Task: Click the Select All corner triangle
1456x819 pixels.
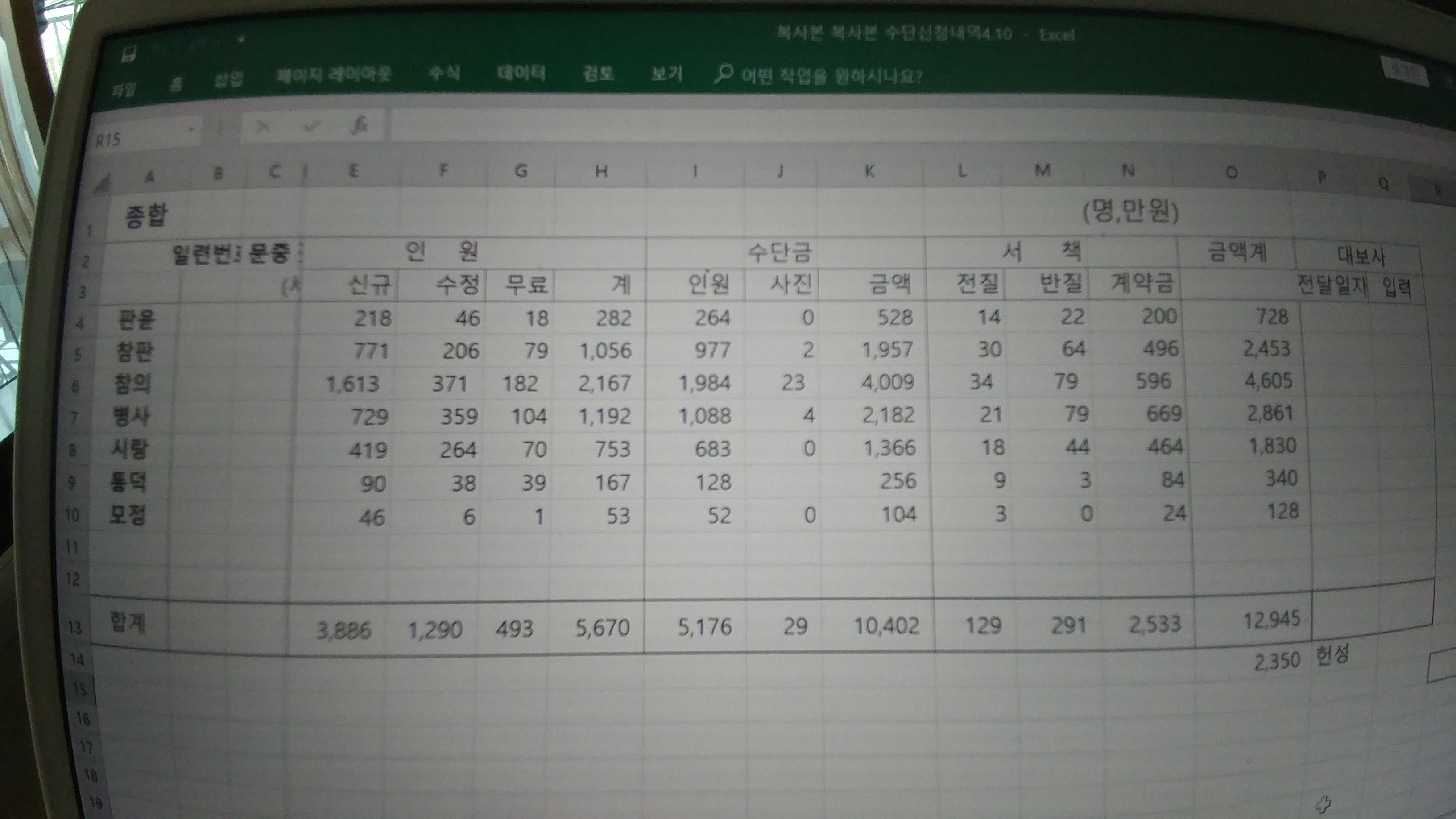Action: (102, 183)
